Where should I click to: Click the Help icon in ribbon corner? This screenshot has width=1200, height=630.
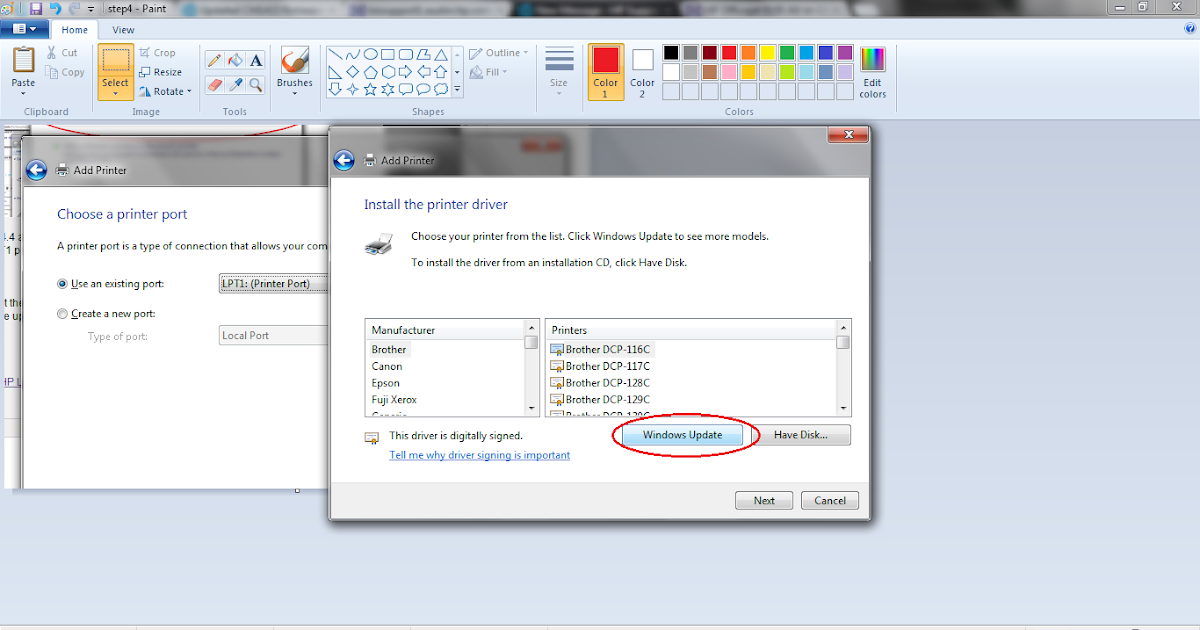click(1191, 30)
